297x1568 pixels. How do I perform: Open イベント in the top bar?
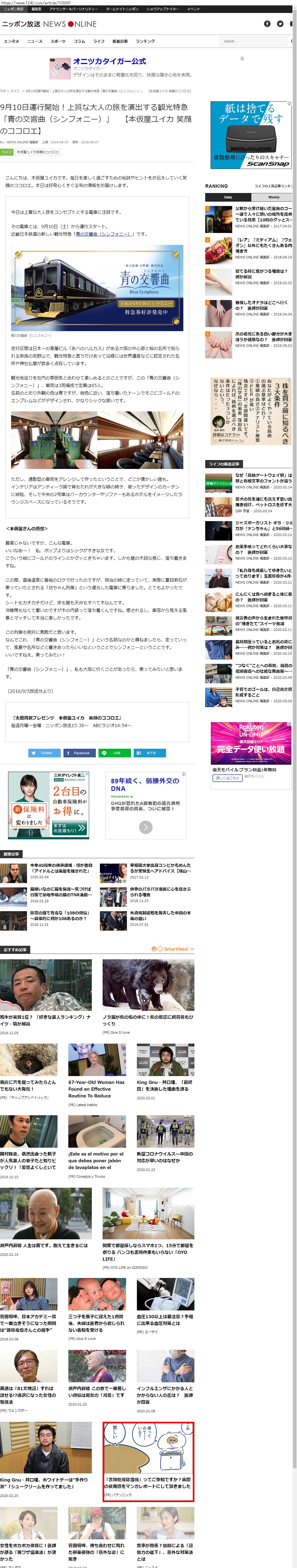pyautogui.click(x=194, y=9)
